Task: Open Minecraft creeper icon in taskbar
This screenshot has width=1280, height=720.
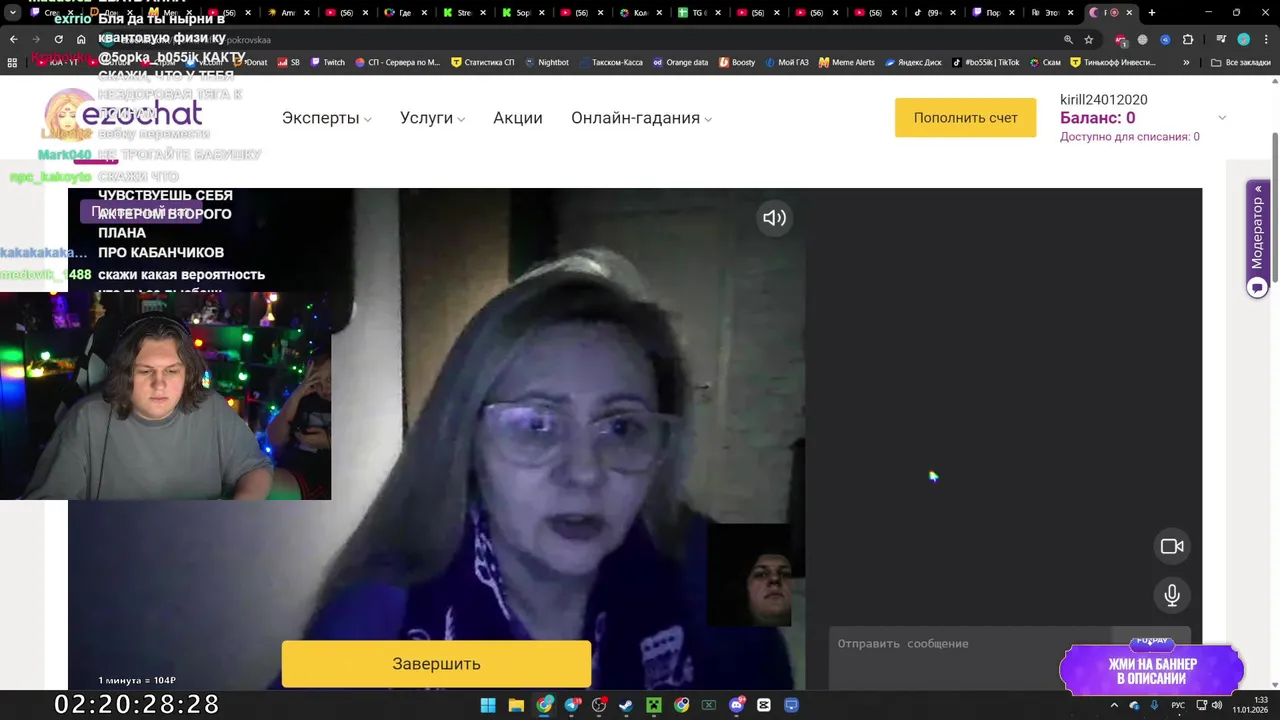Action: [x=654, y=705]
